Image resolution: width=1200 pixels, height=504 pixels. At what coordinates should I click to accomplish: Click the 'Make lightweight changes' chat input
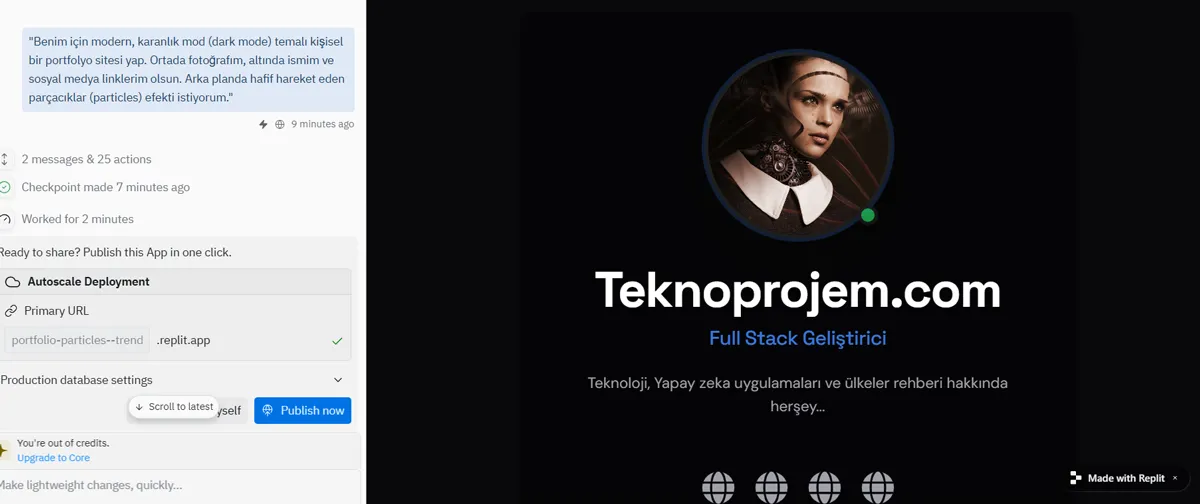coord(180,486)
